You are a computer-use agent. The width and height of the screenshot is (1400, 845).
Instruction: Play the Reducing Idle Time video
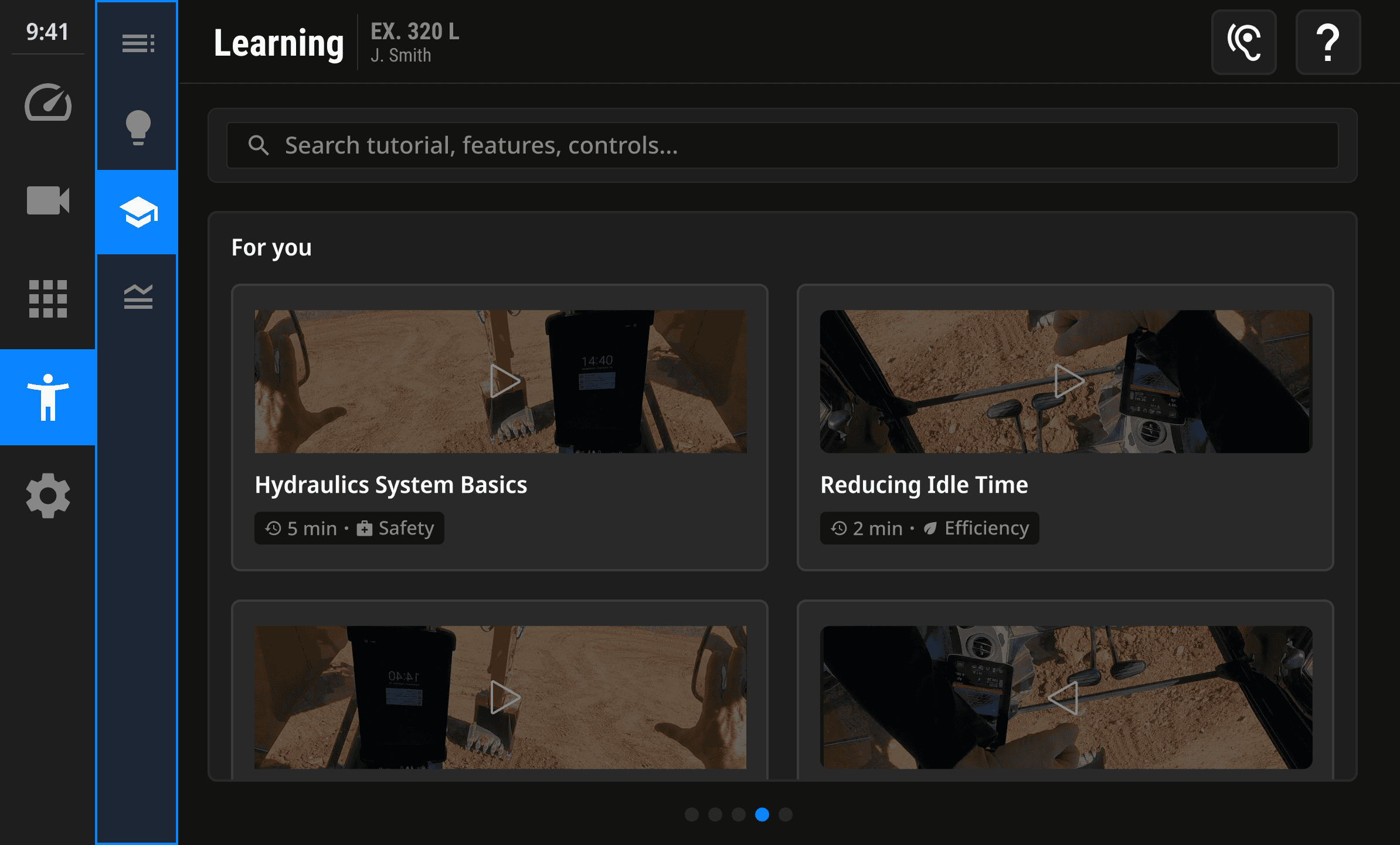[1068, 381]
